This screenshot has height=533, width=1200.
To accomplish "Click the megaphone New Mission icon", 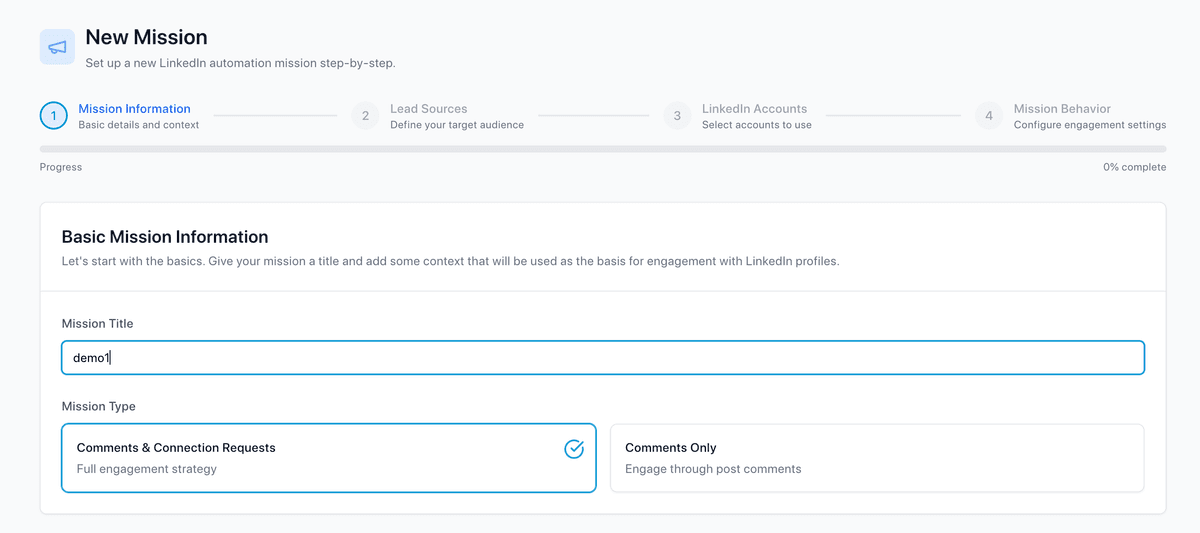I will [x=58, y=47].
